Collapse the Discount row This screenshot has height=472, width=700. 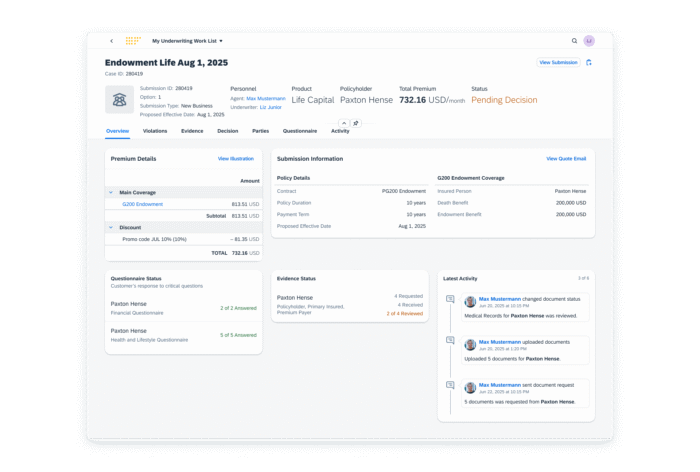pyautogui.click(x=111, y=227)
